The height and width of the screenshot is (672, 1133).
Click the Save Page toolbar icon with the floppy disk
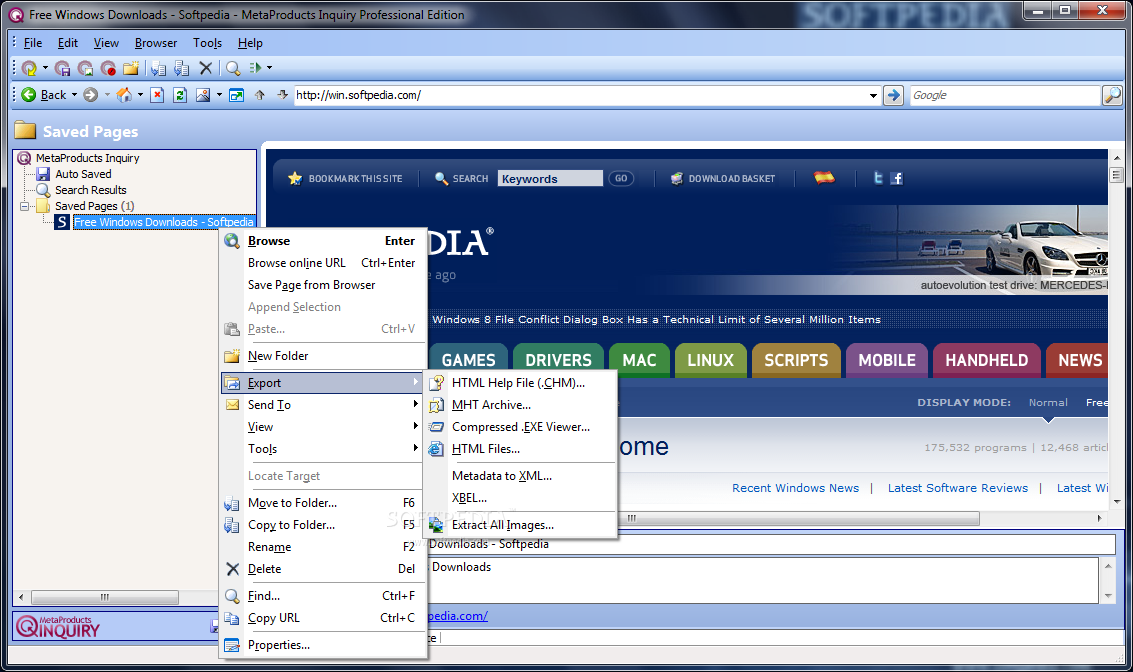(x=63, y=68)
